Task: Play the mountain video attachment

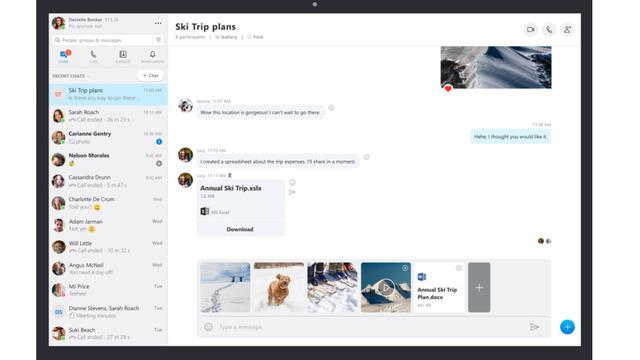Action: [x=386, y=287]
